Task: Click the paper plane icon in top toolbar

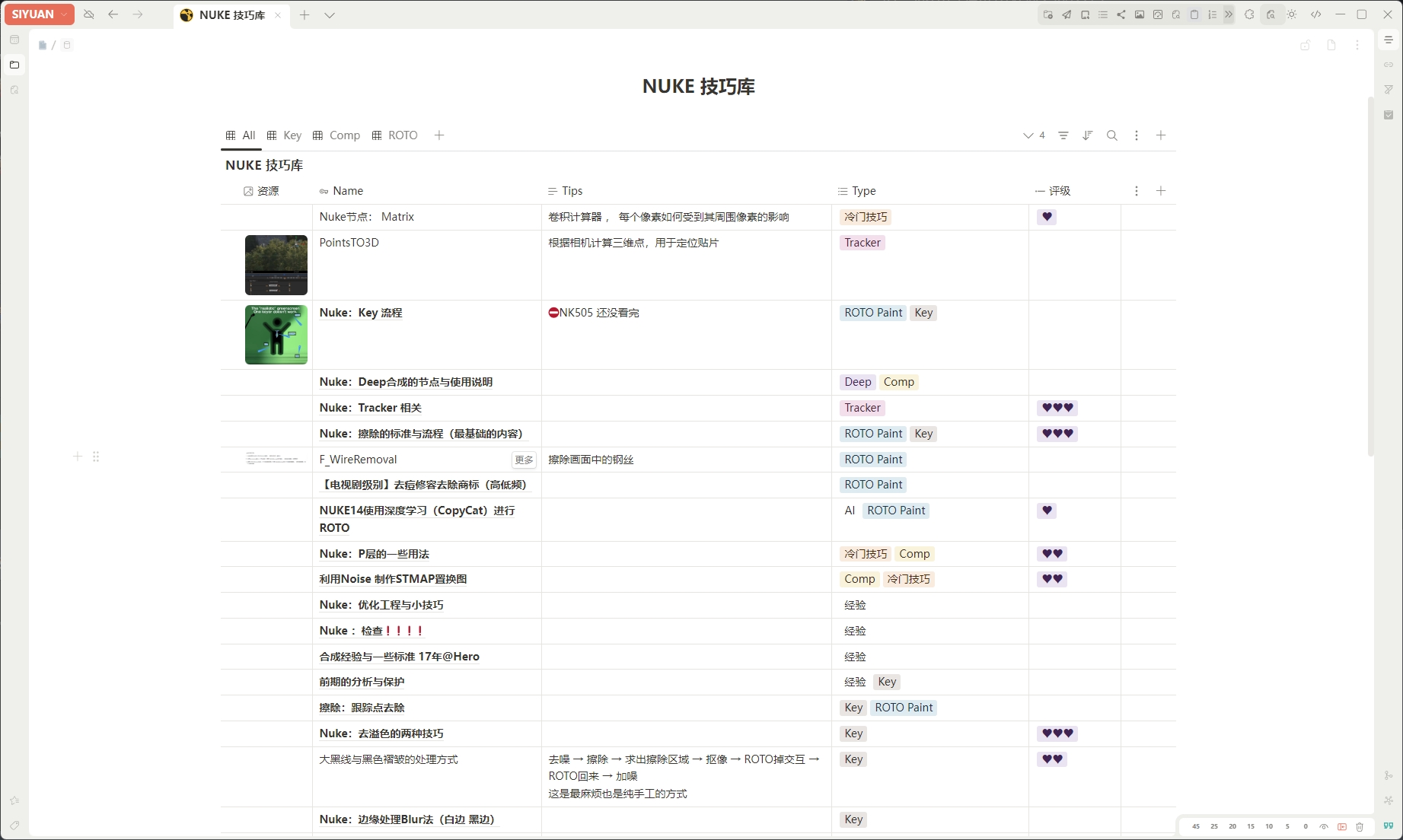Action: pyautogui.click(x=1067, y=14)
